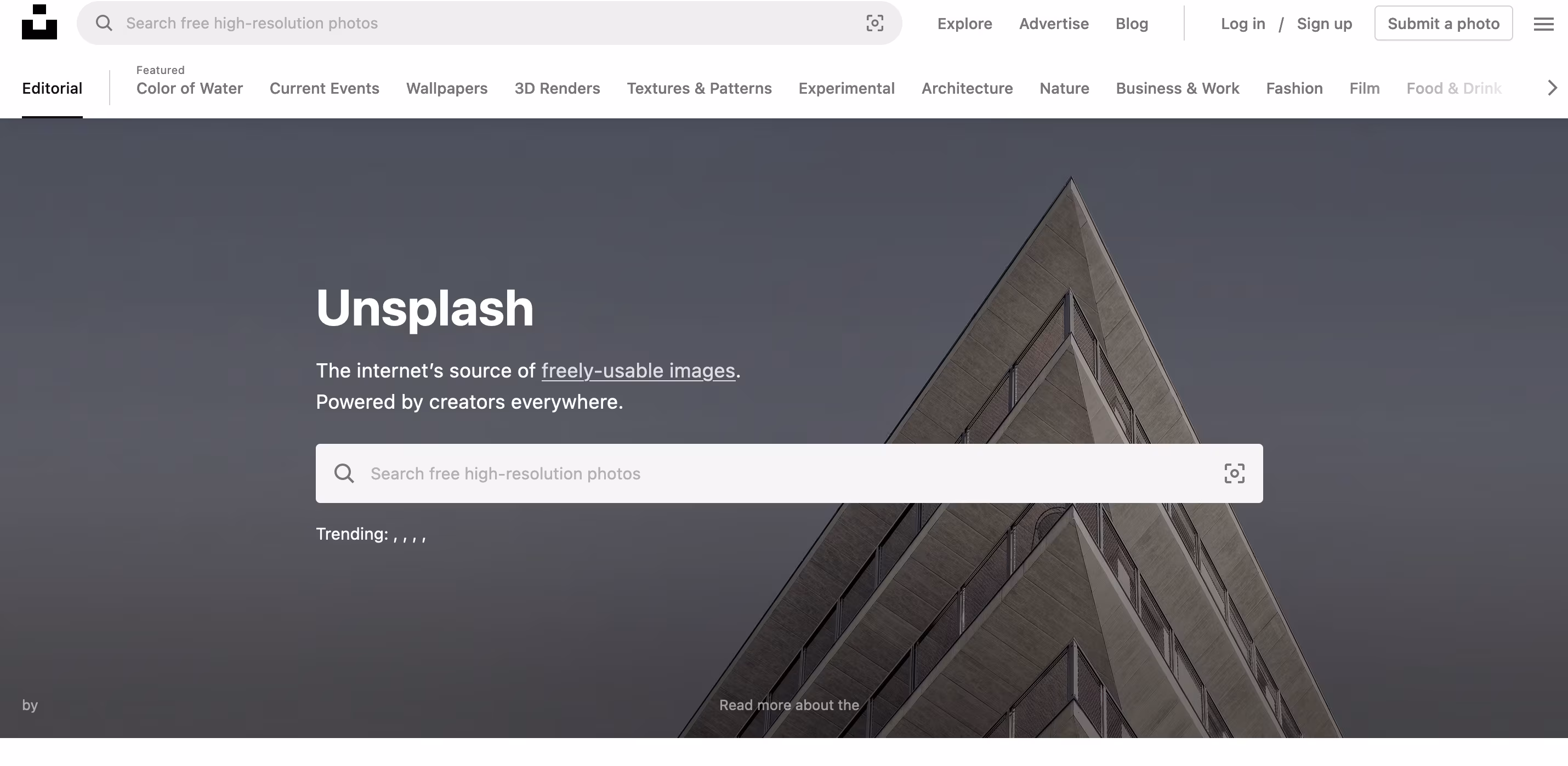Open the Wallpapers category
1568x766 pixels.
pyautogui.click(x=446, y=88)
